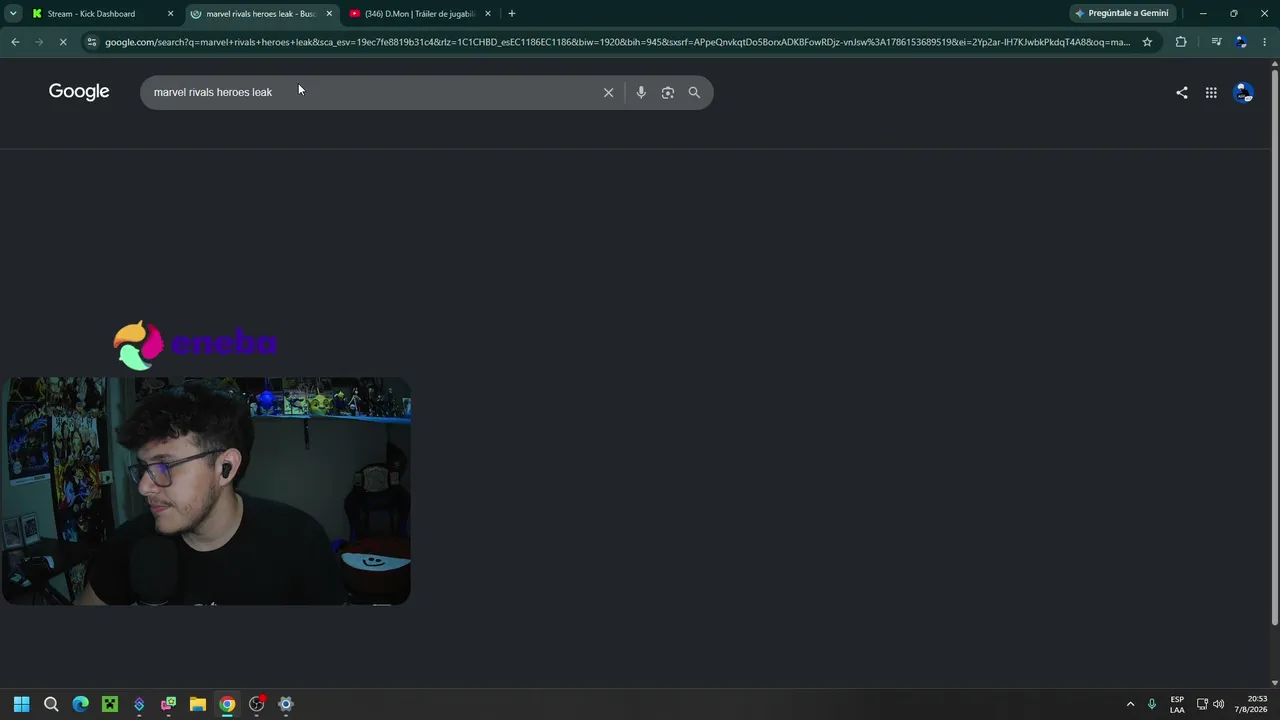Submit search with the magnifier icon
Viewport: 1280px width, 720px height.
tap(694, 92)
